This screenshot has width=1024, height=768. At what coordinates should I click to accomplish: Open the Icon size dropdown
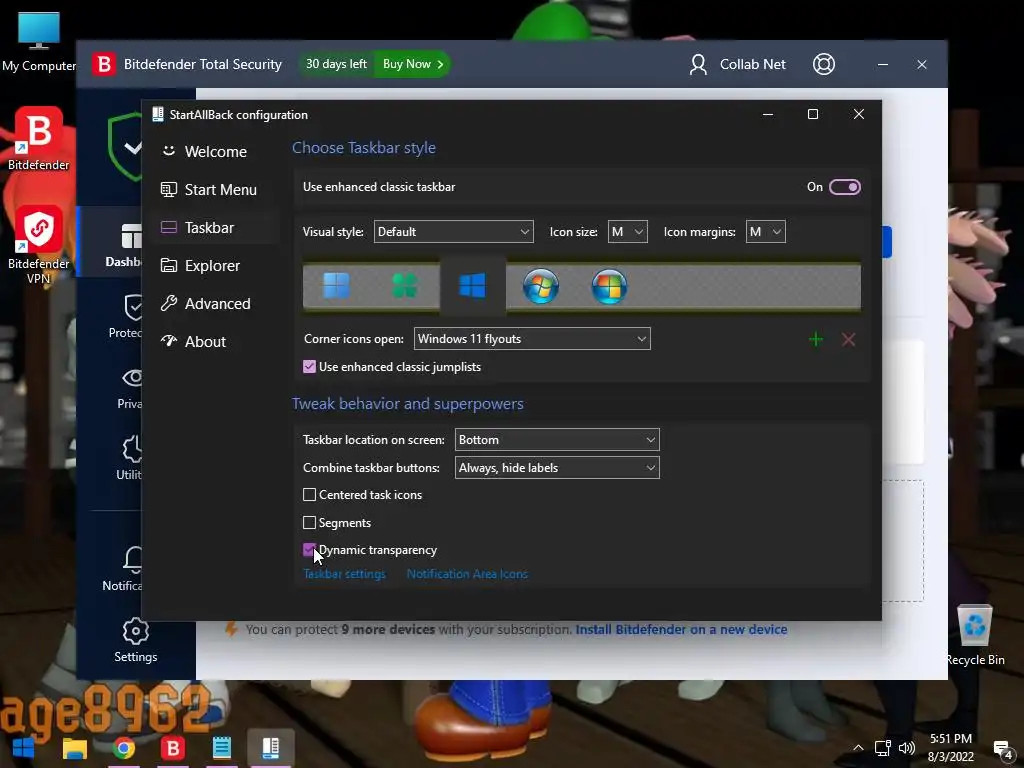tap(628, 232)
